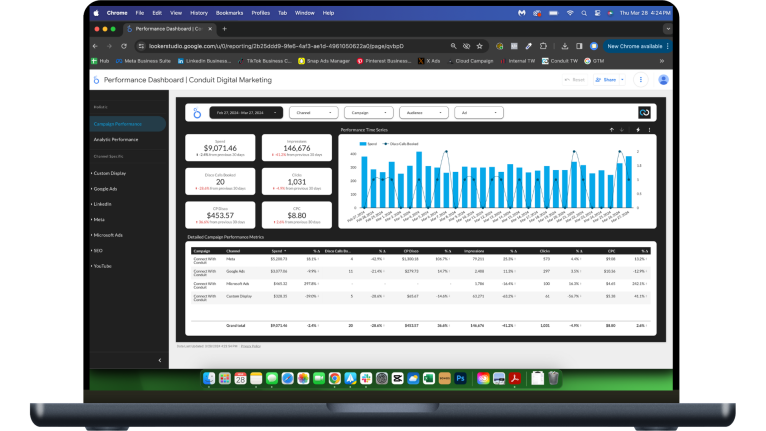Viewport: 766px width, 431px height.
Task: Click the Conduit logo at report top-right
Action: point(645,113)
